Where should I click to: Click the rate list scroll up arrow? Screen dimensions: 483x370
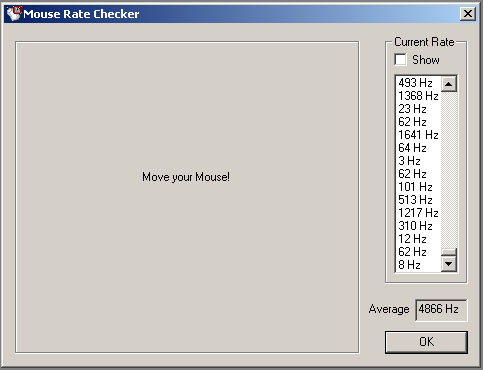(449, 84)
